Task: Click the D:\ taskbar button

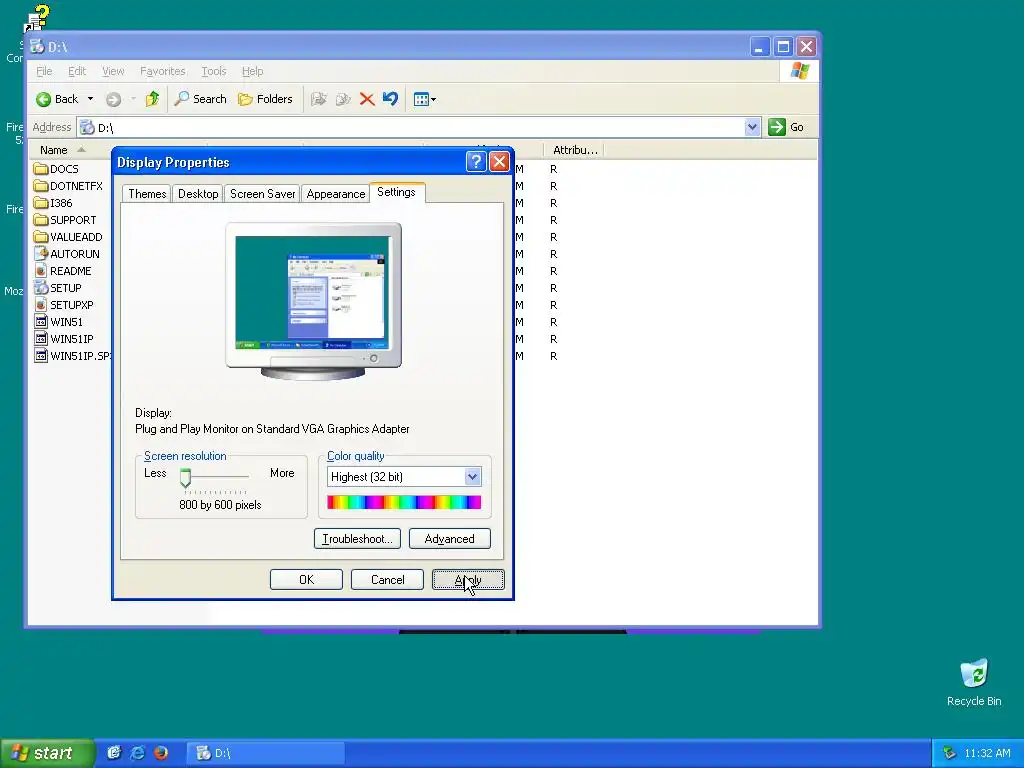Action: 265,753
